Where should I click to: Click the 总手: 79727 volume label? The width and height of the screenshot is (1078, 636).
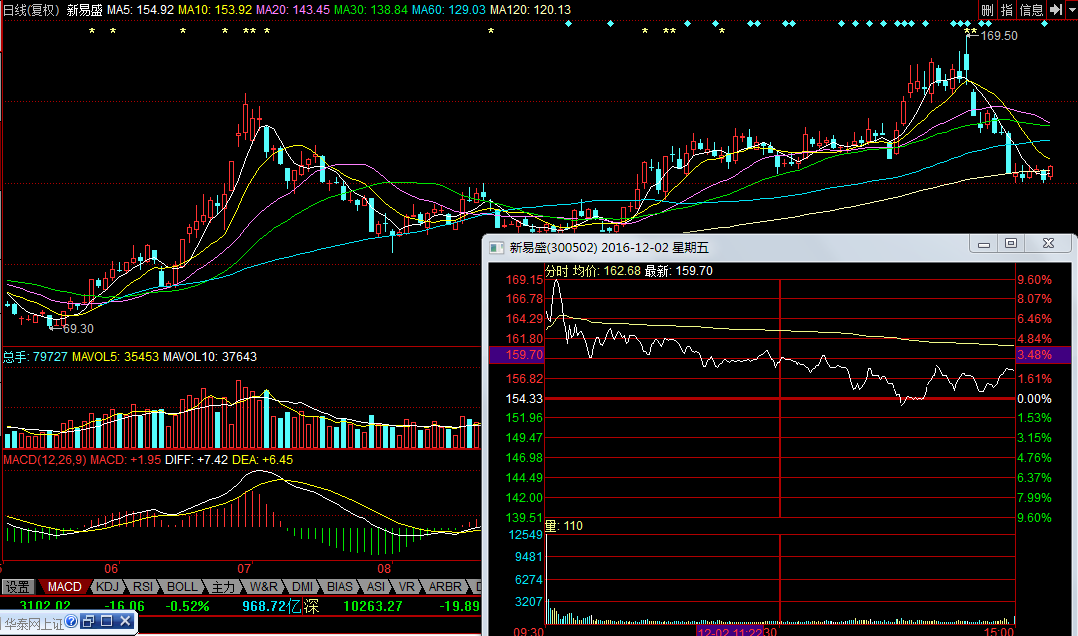point(35,357)
